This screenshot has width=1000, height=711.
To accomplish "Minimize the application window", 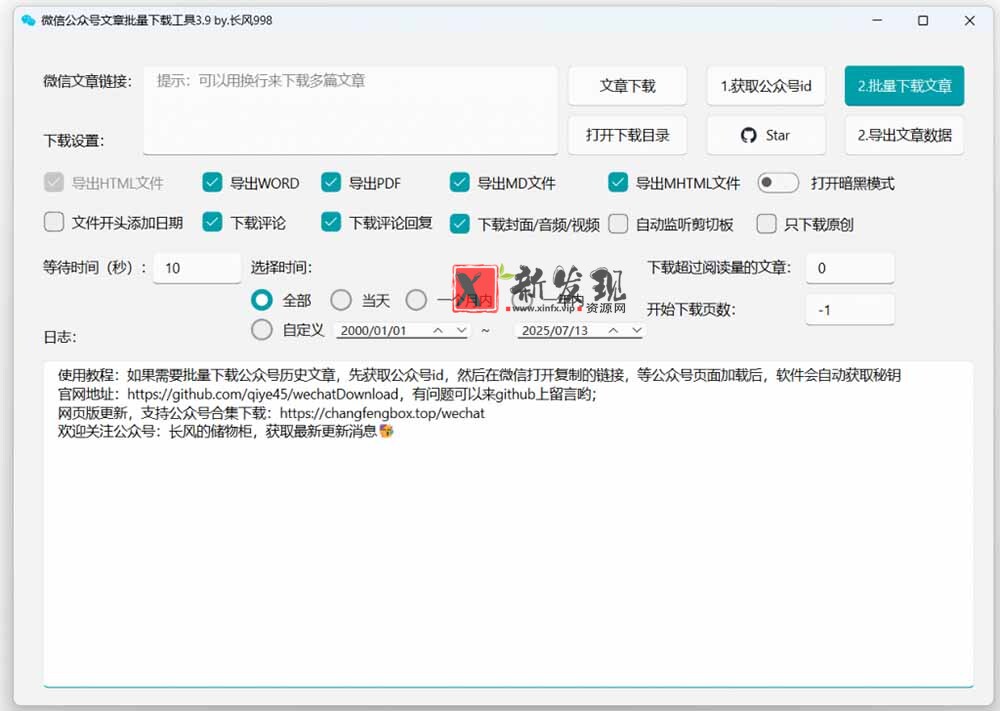I will (877, 20).
